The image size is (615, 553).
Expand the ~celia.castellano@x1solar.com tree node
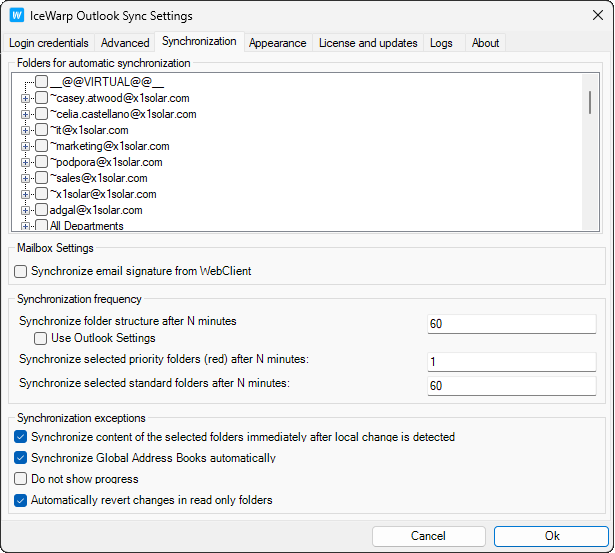click(x=25, y=115)
